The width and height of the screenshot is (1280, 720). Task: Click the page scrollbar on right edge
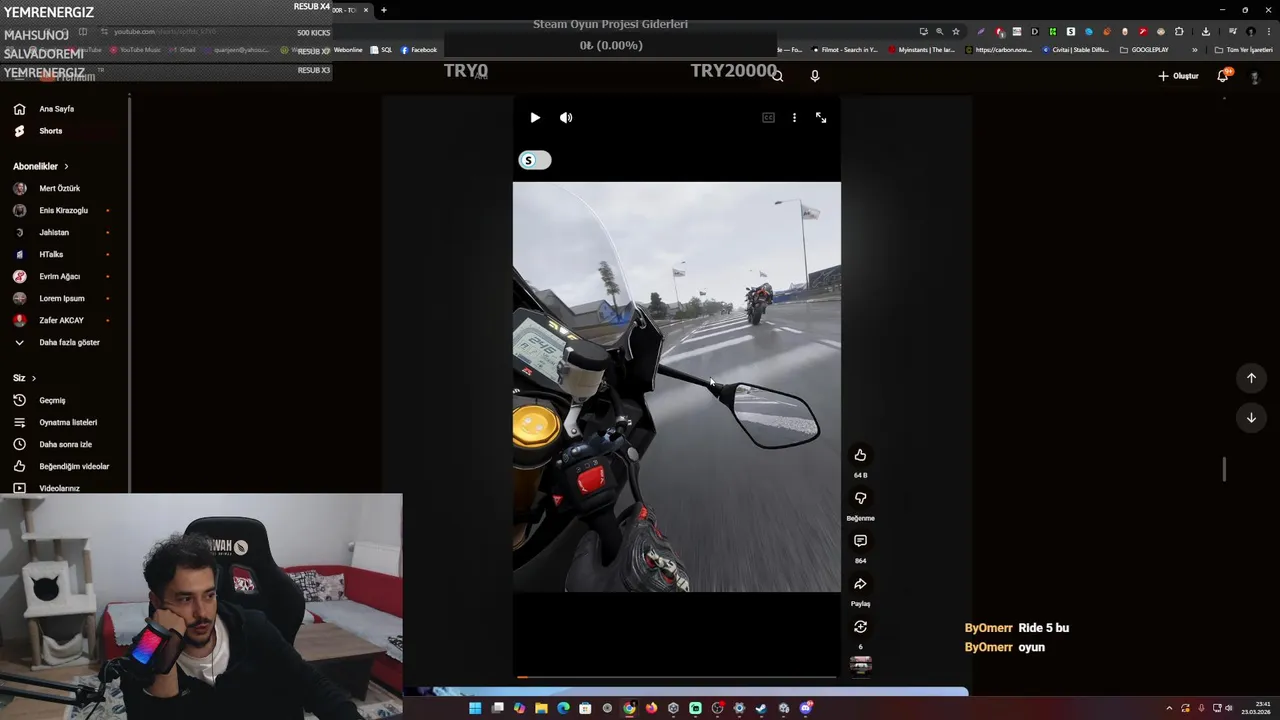pyautogui.click(x=1224, y=468)
